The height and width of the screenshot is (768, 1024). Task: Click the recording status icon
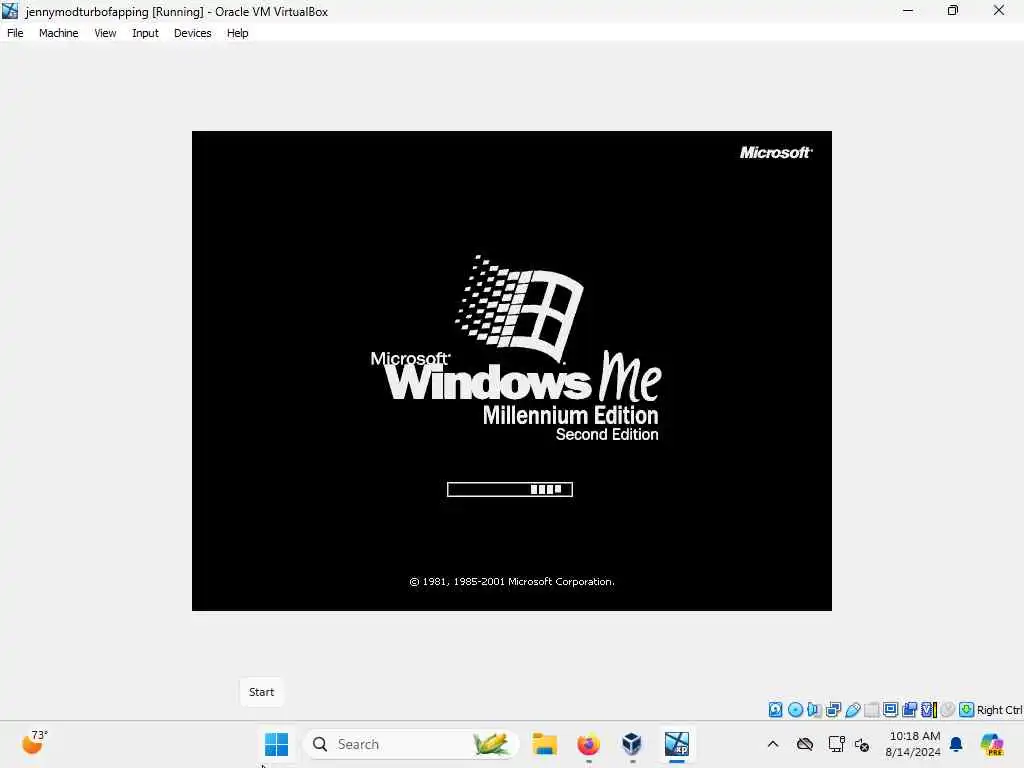pos(909,710)
